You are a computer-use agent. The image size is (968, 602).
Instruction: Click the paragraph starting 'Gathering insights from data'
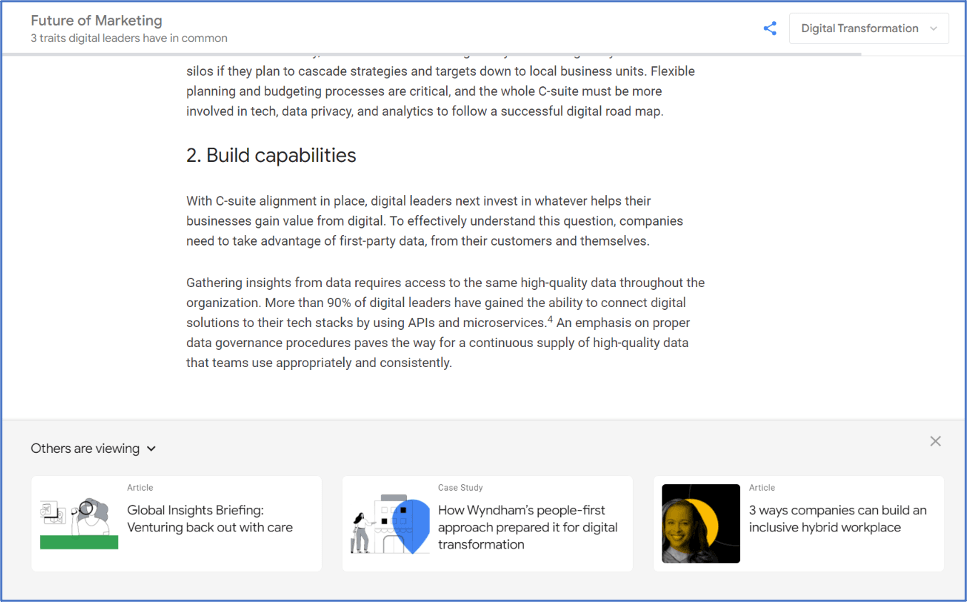click(x=445, y=323)
